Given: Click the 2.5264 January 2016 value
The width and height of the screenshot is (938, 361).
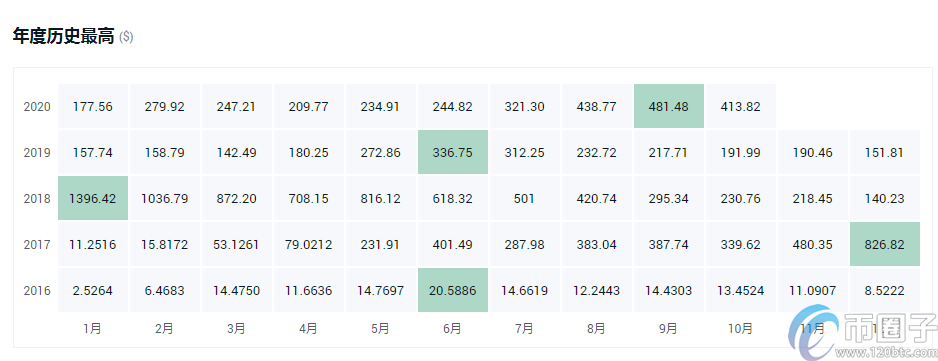Looking at the screenshot, I should click(x=93, y=291).
